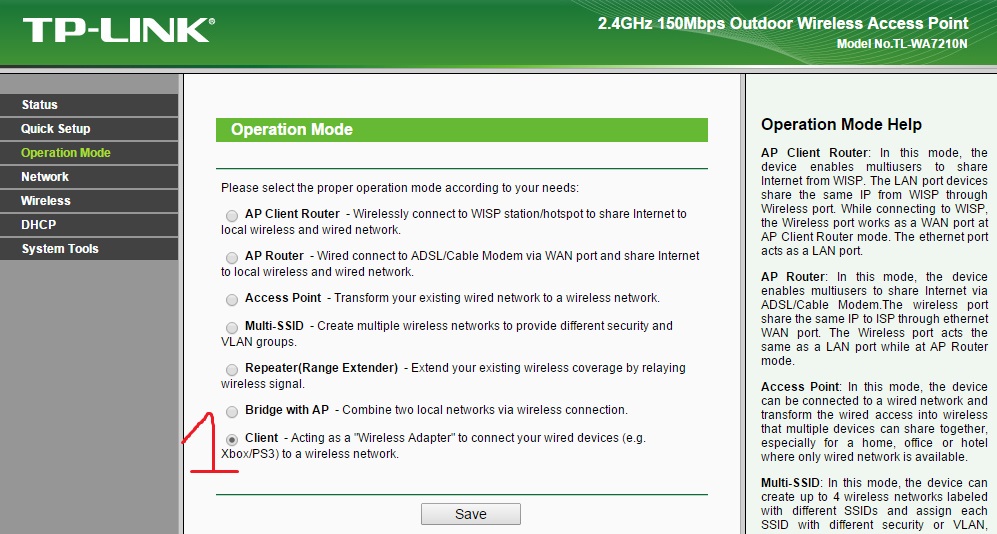Click the 'AP Client Router' help term
The image size is (997, 534).
click(815, 153)
